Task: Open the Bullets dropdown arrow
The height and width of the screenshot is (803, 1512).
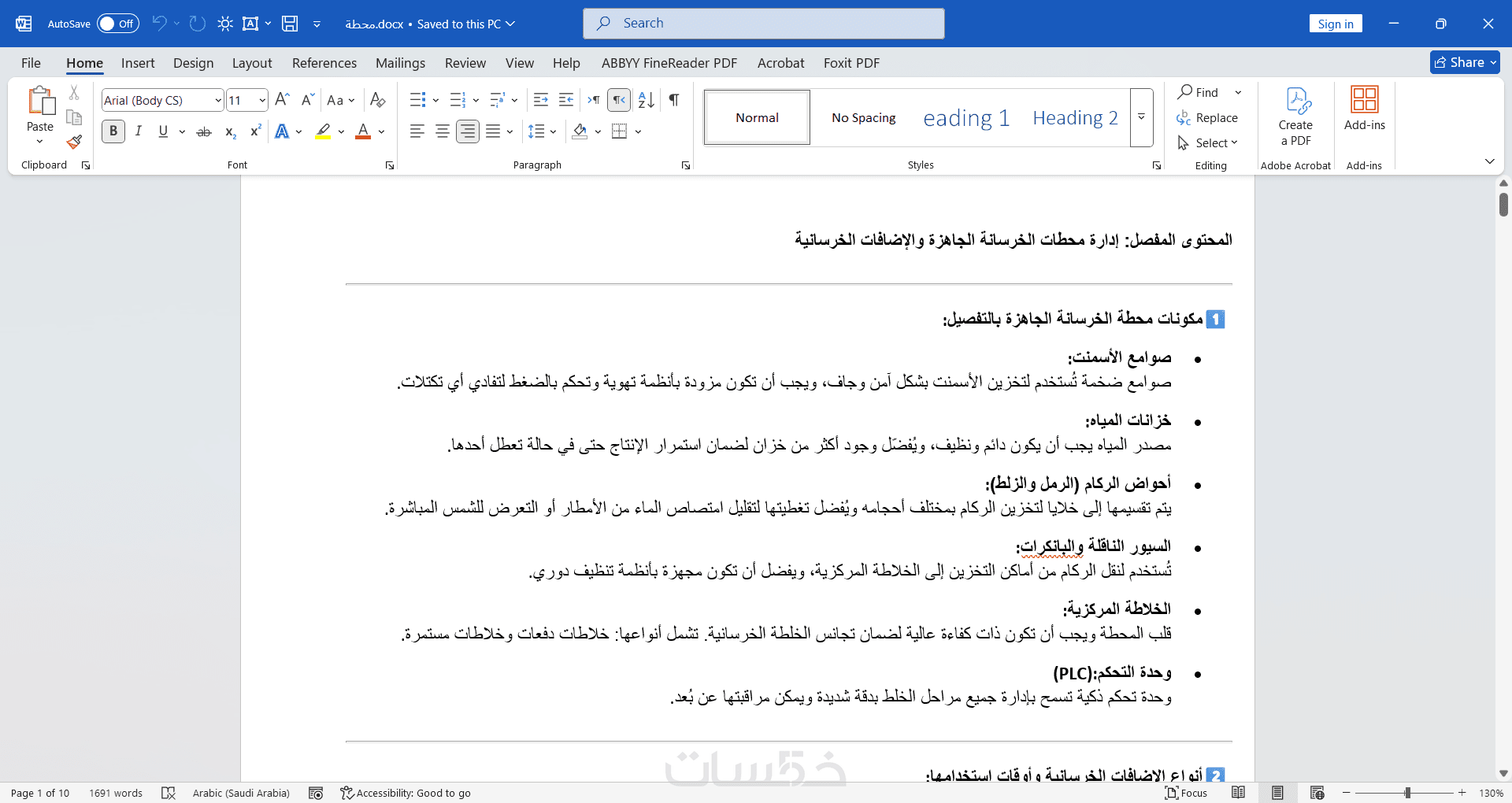Action: coord(435,100)
